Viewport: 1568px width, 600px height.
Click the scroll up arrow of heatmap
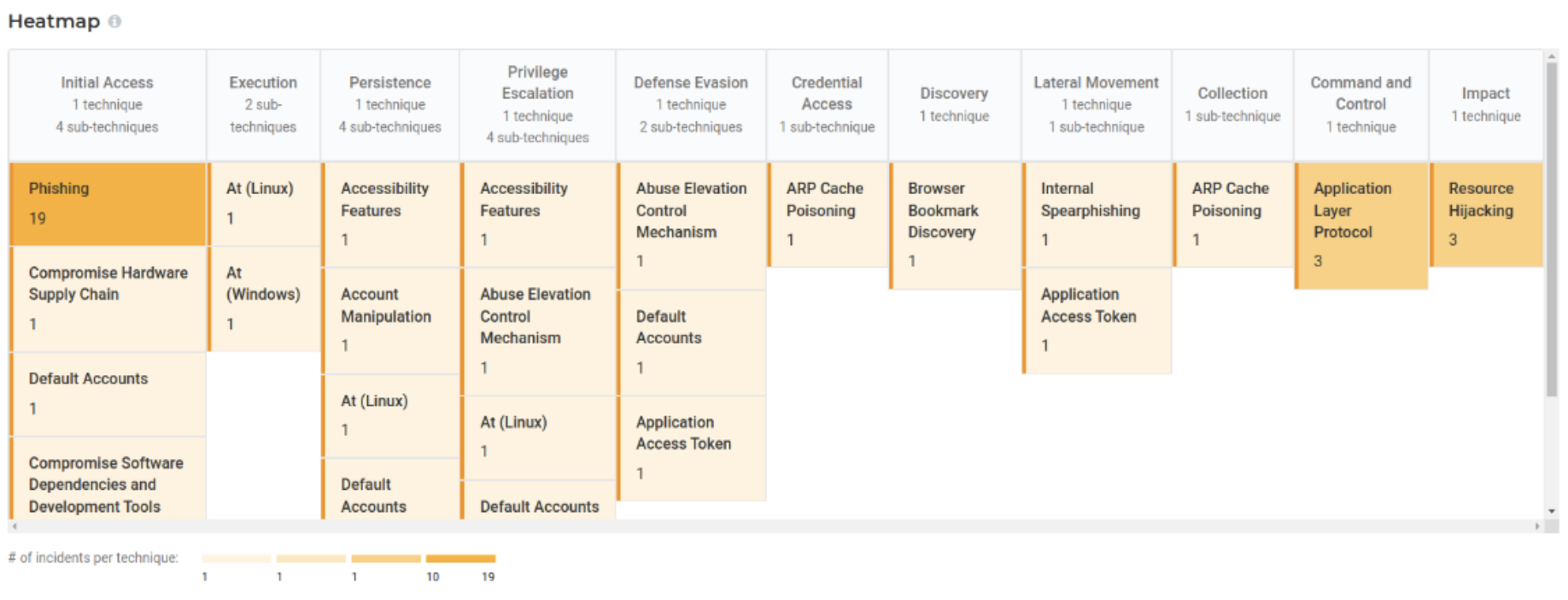pyautogui.click(x=1552, y=56)
